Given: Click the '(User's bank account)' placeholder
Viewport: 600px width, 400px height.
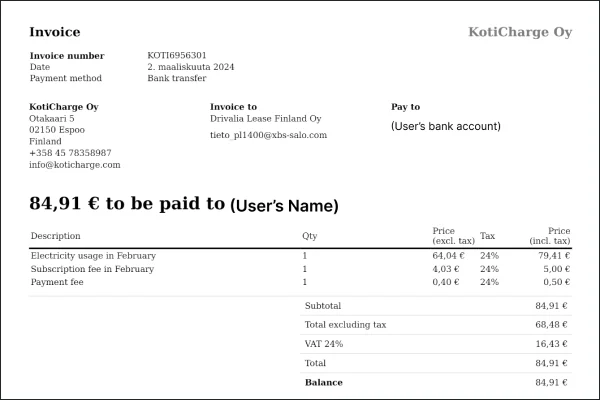Looking at the screenshot, I should pos(446,126).
